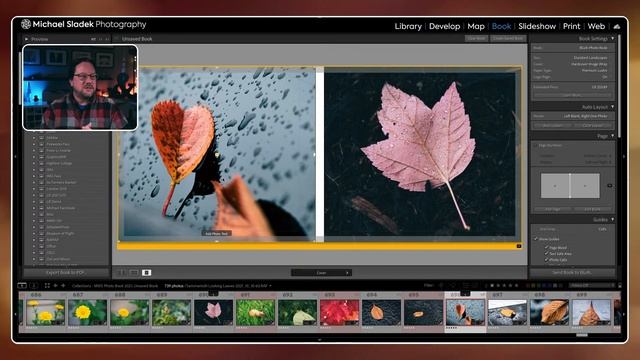Uncheck the Page Bleed guide

(x=547, y=247)
